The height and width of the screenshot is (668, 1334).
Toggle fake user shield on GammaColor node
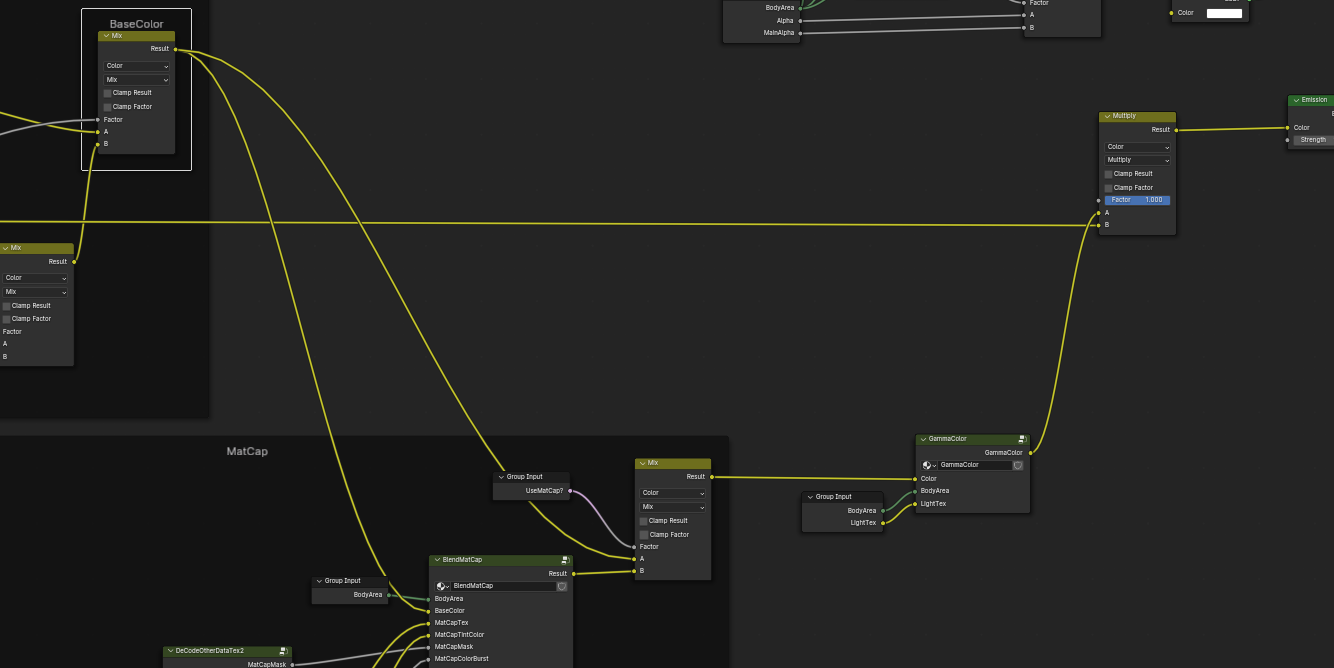[x=1018, y=465]
